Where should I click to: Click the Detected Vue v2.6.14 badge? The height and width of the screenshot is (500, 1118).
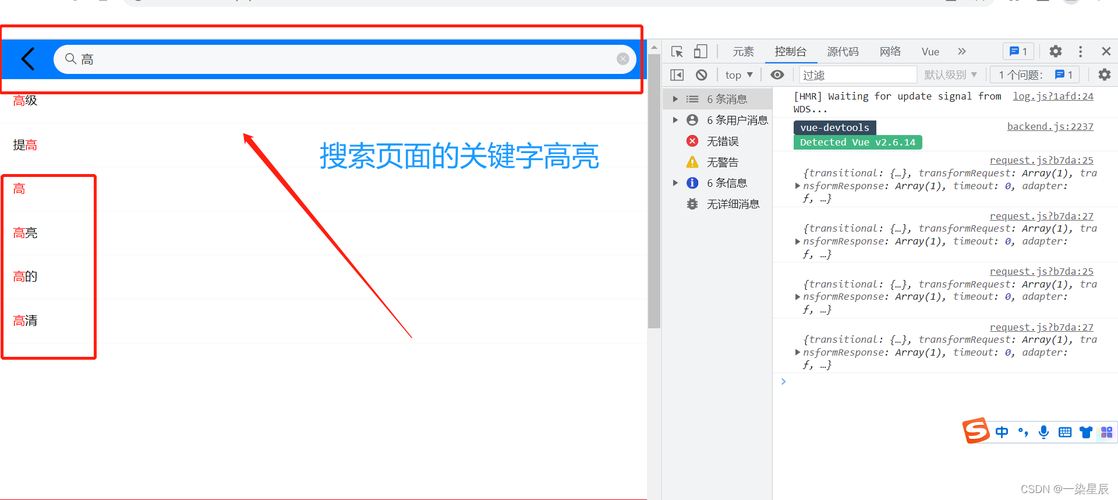(x=858, y=142)
